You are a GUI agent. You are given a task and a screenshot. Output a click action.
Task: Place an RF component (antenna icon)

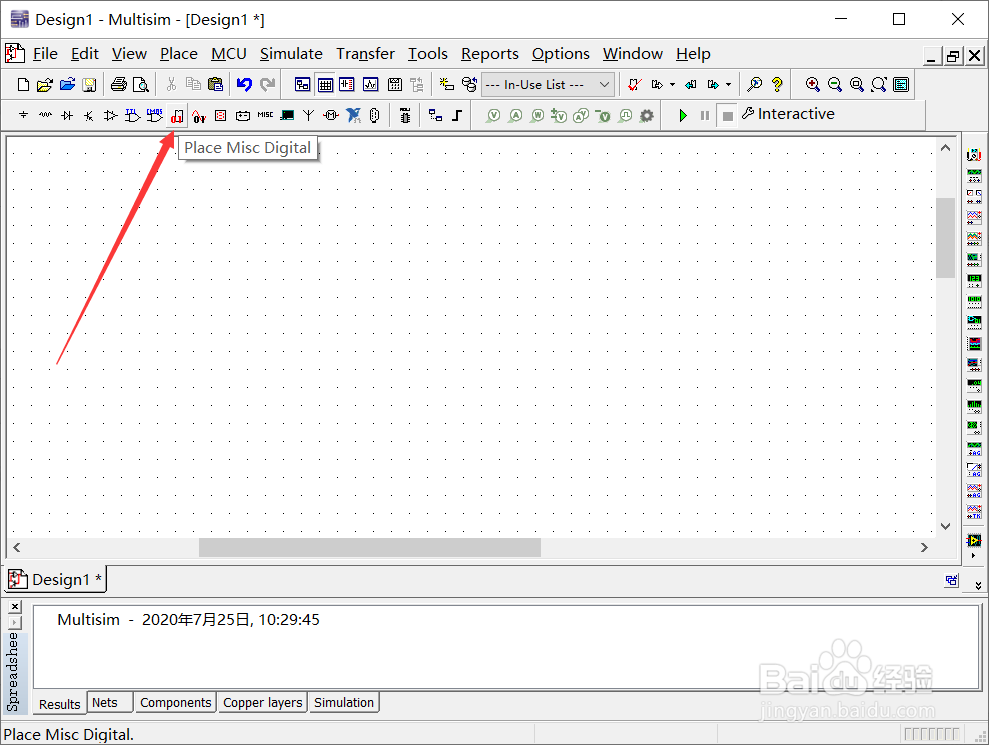308,115
